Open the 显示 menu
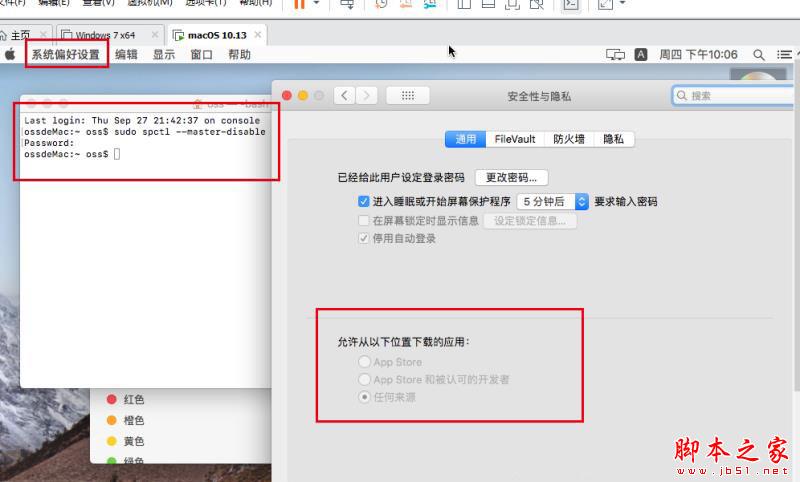The height and width of the screenshot is (482, 800). [164, 55]
